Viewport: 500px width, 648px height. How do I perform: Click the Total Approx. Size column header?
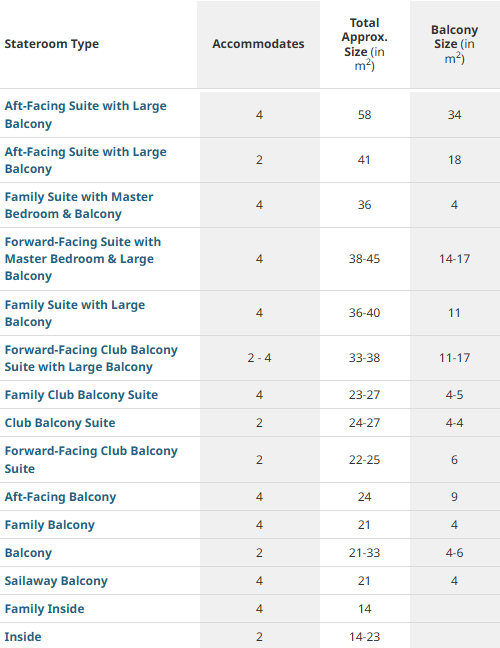point(364,44)
